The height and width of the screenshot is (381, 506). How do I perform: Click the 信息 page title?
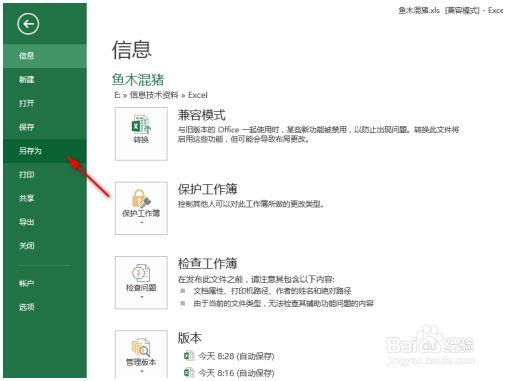tap(132, 50)
